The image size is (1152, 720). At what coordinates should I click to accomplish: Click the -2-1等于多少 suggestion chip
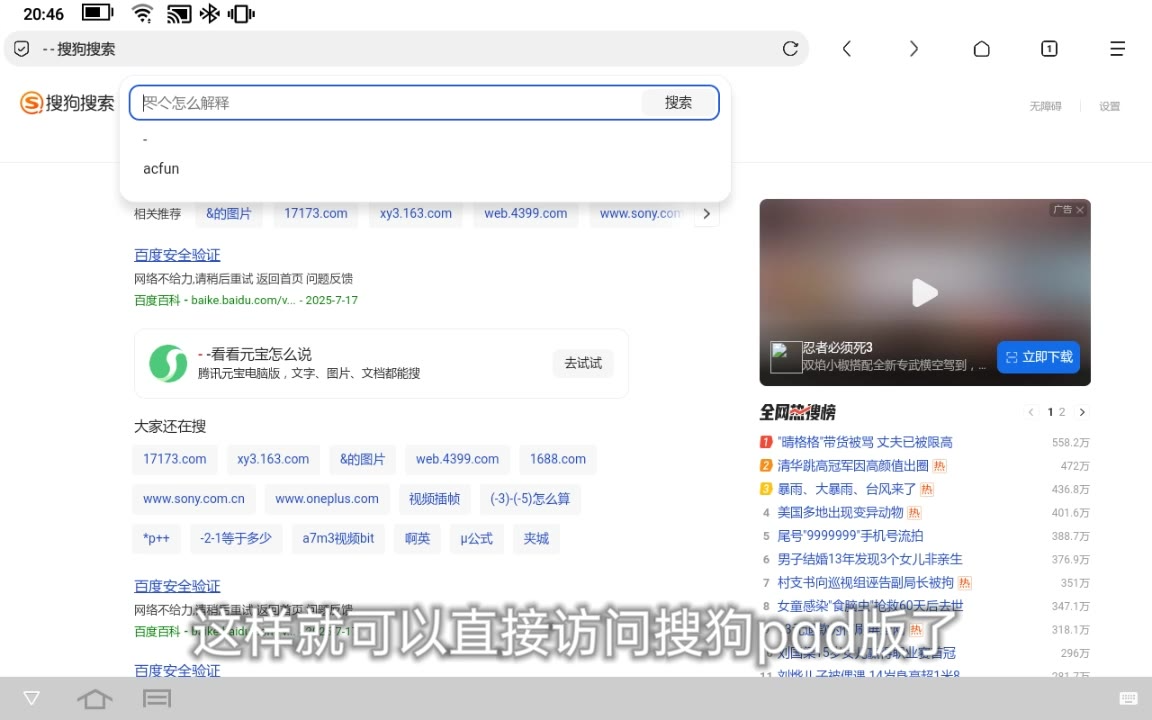click(236, 539)
